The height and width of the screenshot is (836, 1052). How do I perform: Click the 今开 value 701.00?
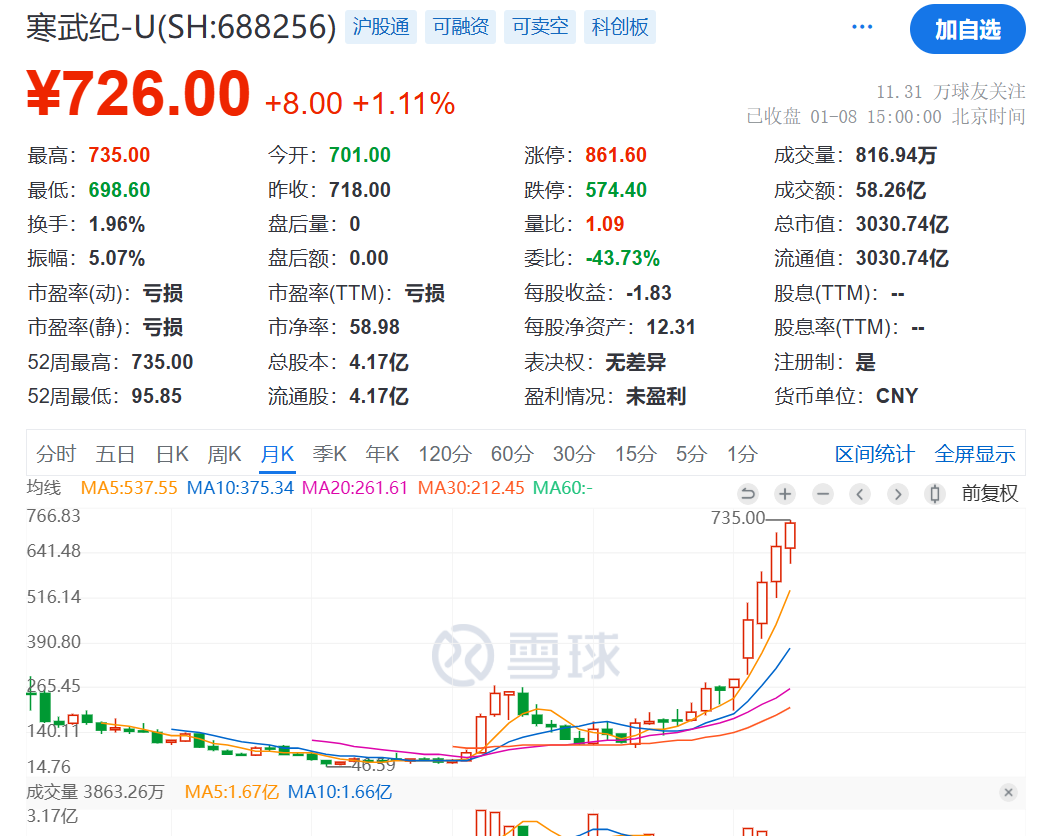point(360,156)
